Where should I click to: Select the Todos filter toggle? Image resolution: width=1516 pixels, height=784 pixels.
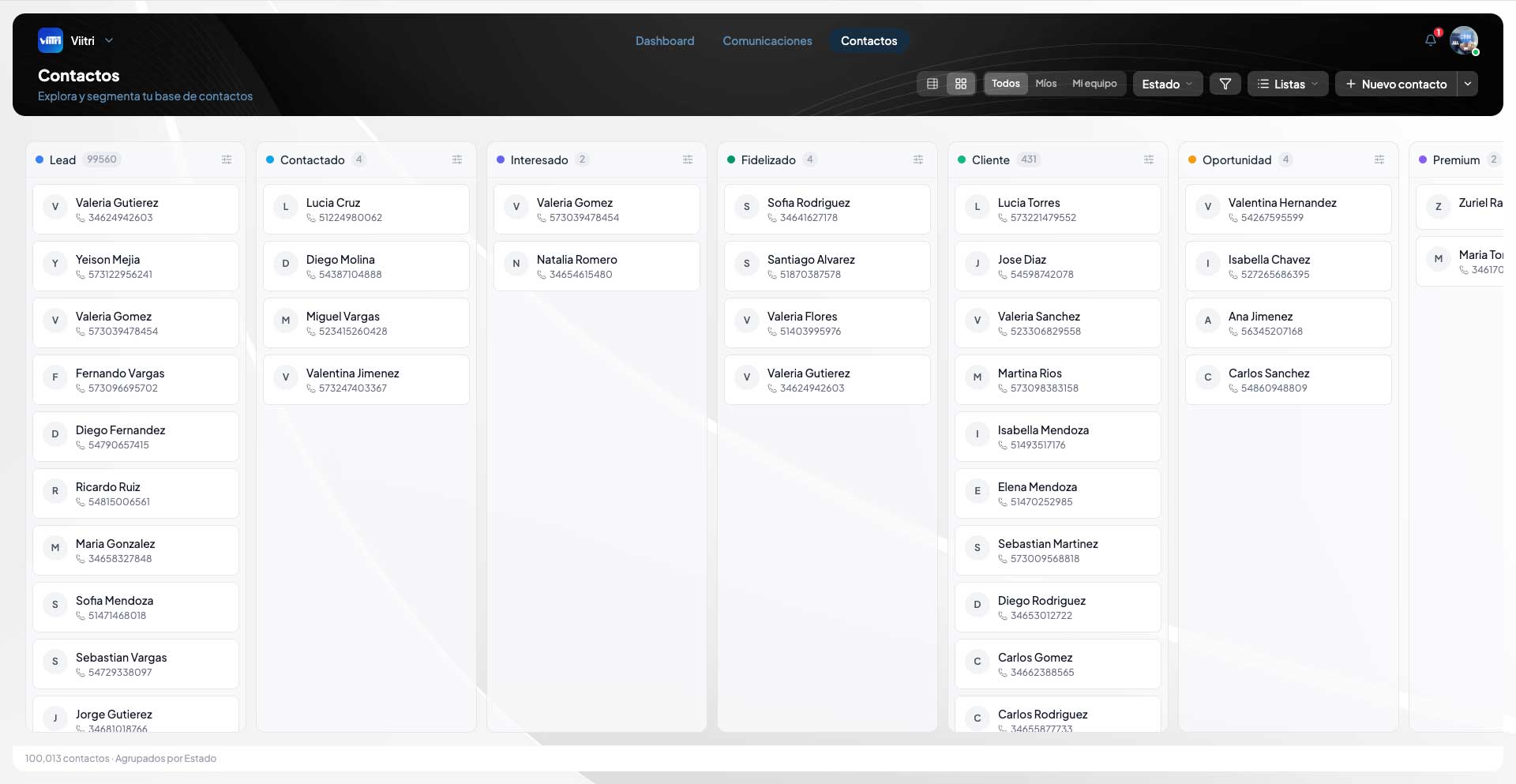pos(1006,84)
